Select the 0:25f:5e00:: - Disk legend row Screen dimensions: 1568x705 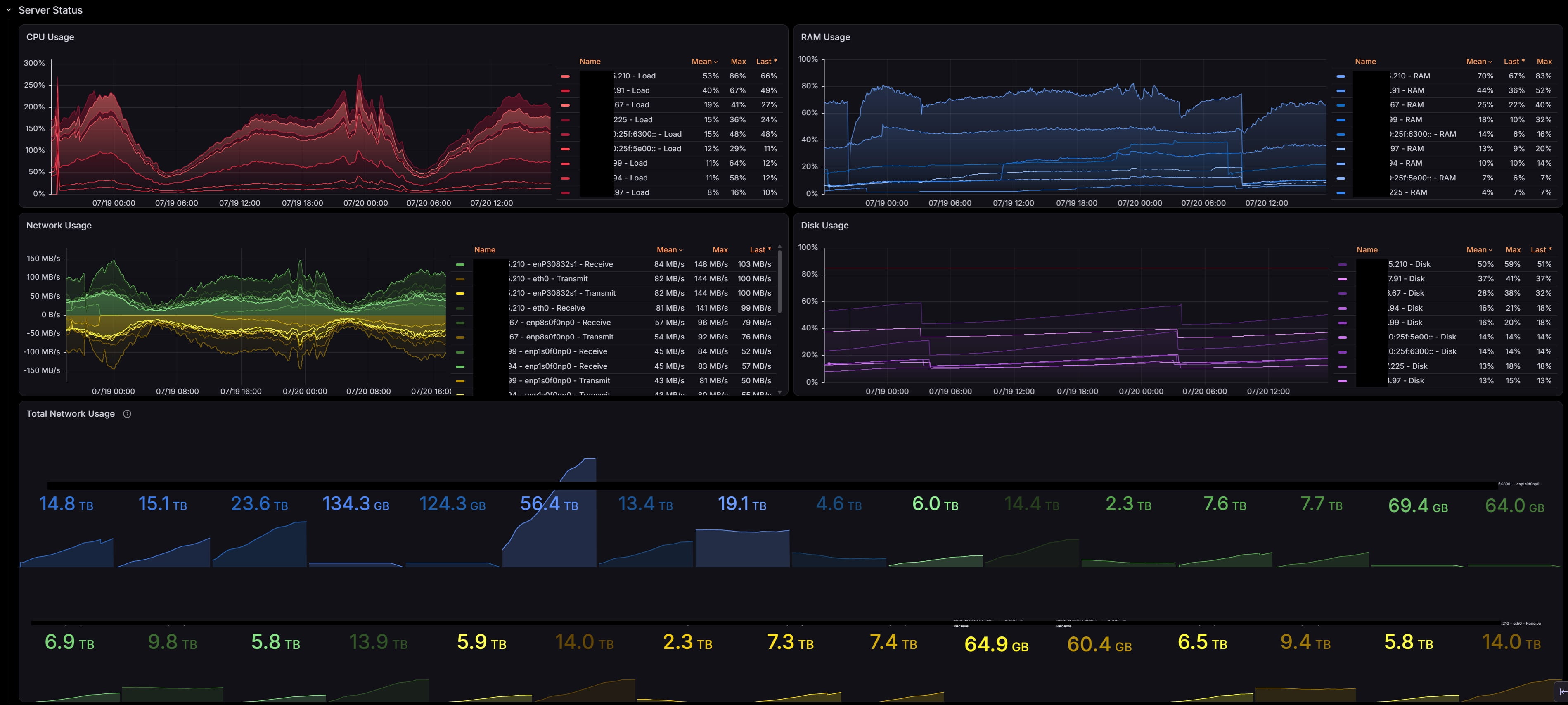[x=1445, y=337]
